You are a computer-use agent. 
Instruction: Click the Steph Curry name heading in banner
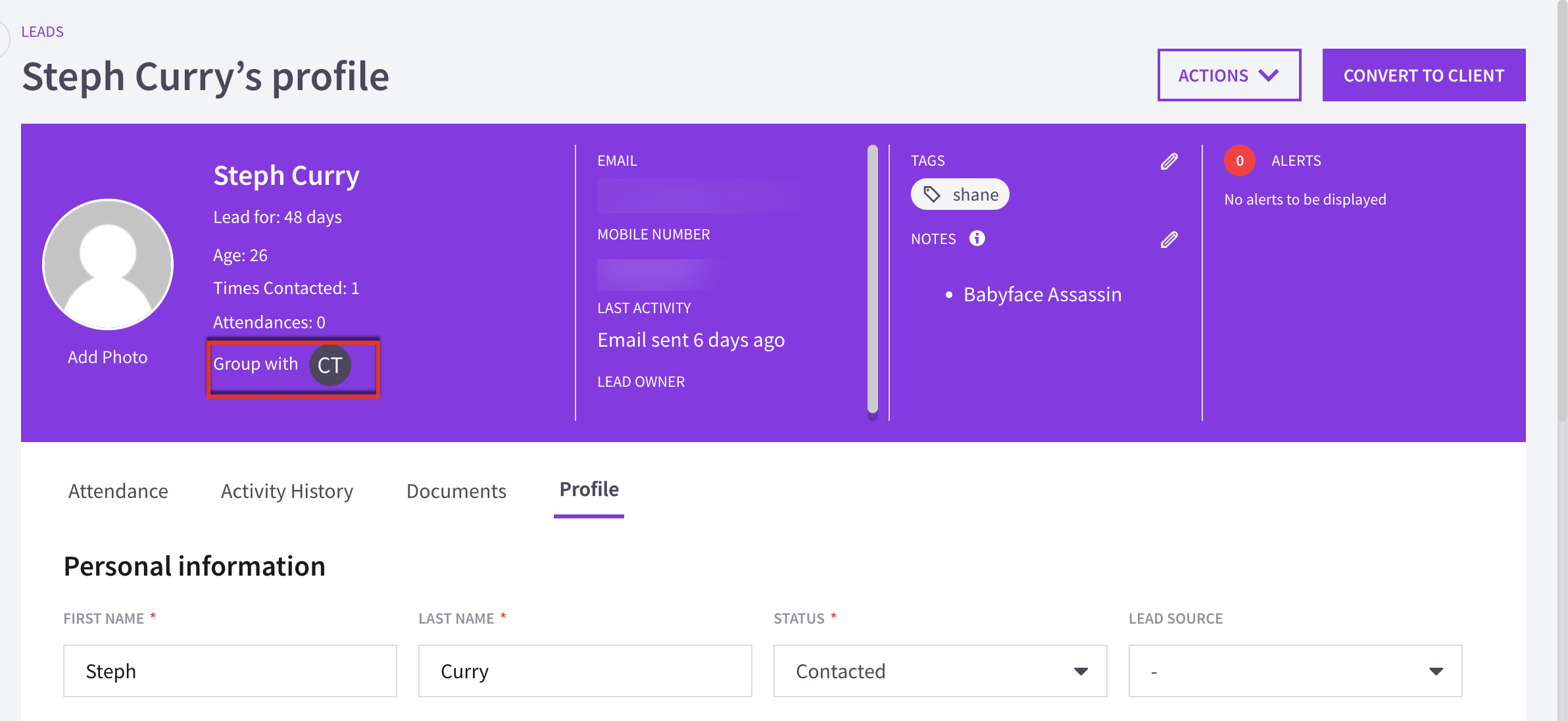coord(286,176)
